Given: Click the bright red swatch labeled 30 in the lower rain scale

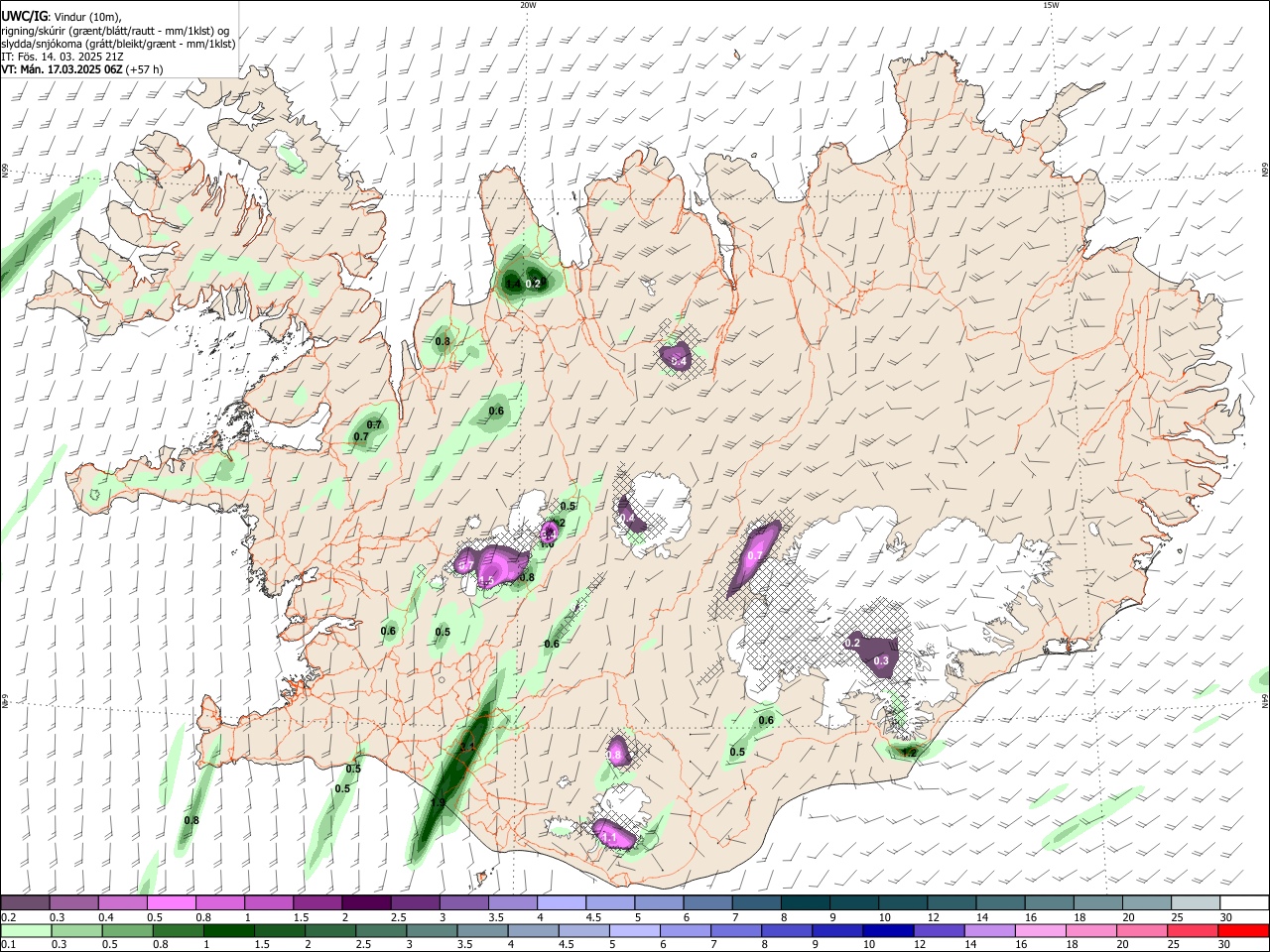Looking at the screenshot, I should pos(1244,930).
